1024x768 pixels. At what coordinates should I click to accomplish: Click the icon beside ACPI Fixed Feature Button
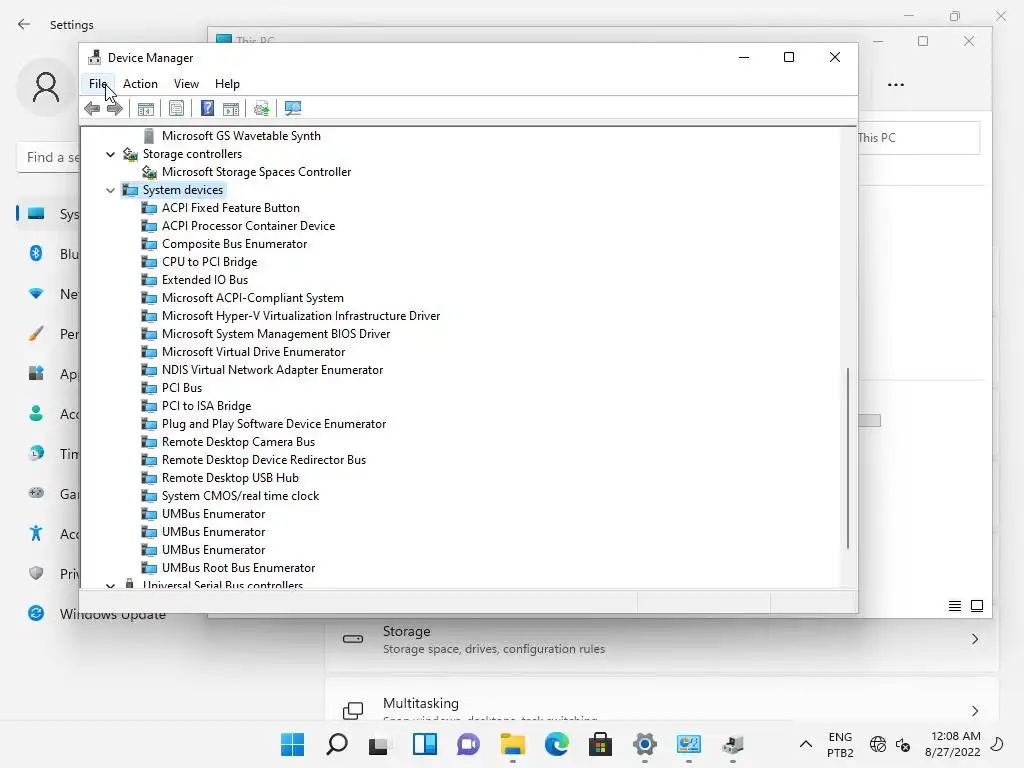tap(150, 208)
